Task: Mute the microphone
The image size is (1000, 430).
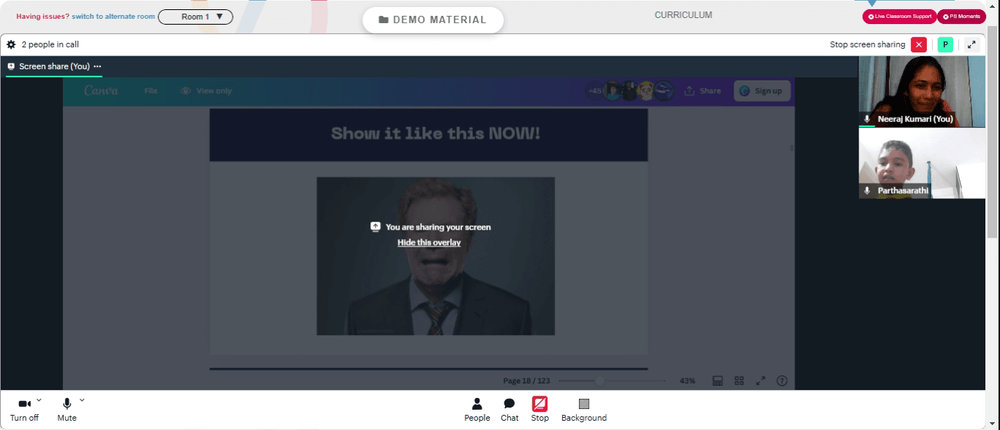Action: 67,410
